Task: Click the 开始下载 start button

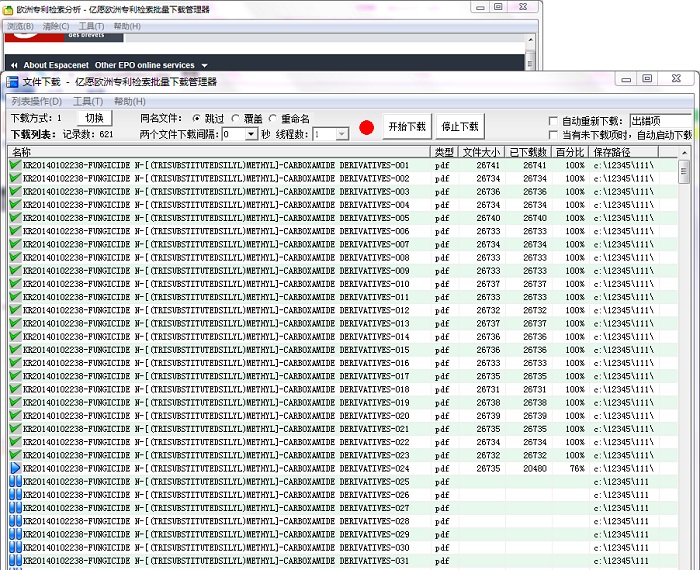Action: click(x=407, y=127)
